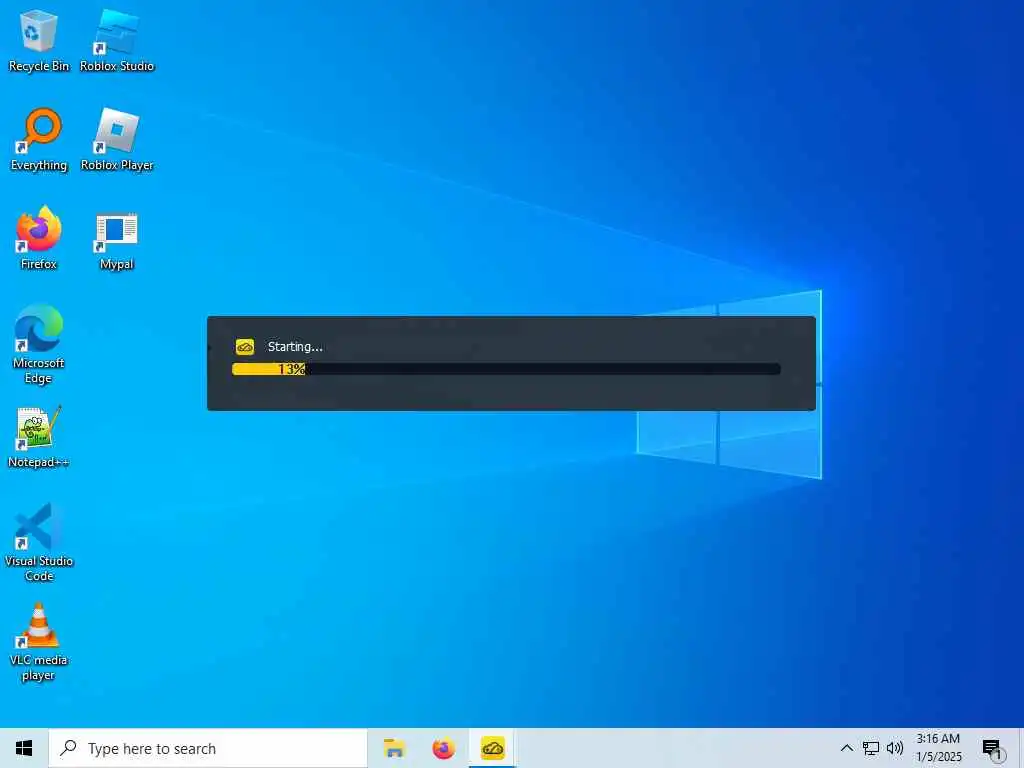Viewport: 1024px width, 768px height.
Task: Select the Notepad++ desktop shortcut
Action: 39,437
